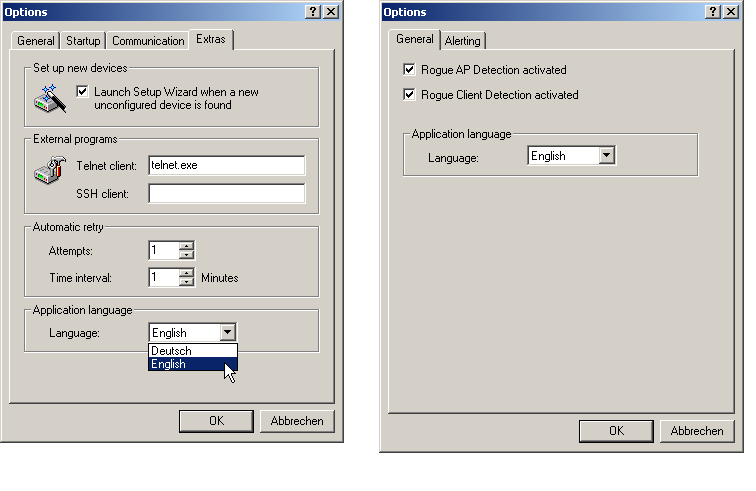Increase the Attempts value with up arrow
The image size is (756, 491).
(x=186, y=246)
